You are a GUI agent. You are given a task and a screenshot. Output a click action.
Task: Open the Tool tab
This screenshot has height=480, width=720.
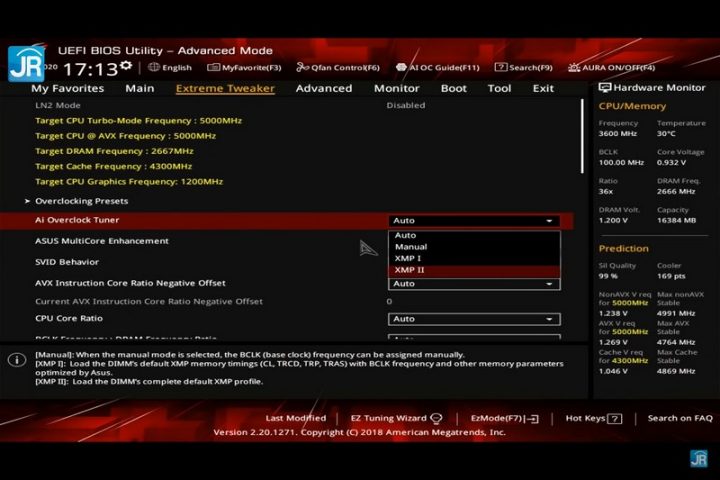(x=499, y=88)
